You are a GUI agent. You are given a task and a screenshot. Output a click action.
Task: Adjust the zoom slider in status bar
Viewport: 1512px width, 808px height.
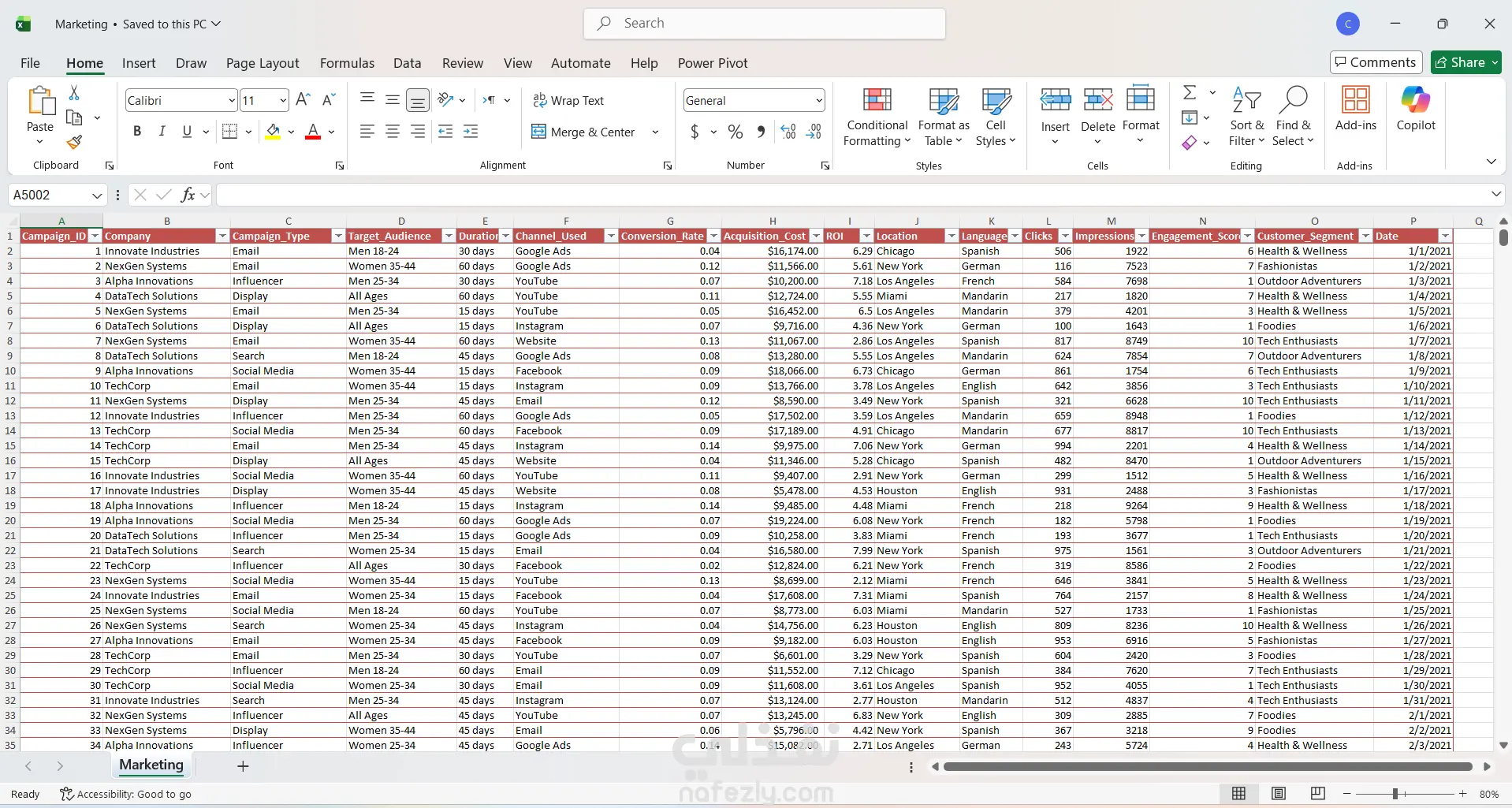(1395, 794)
